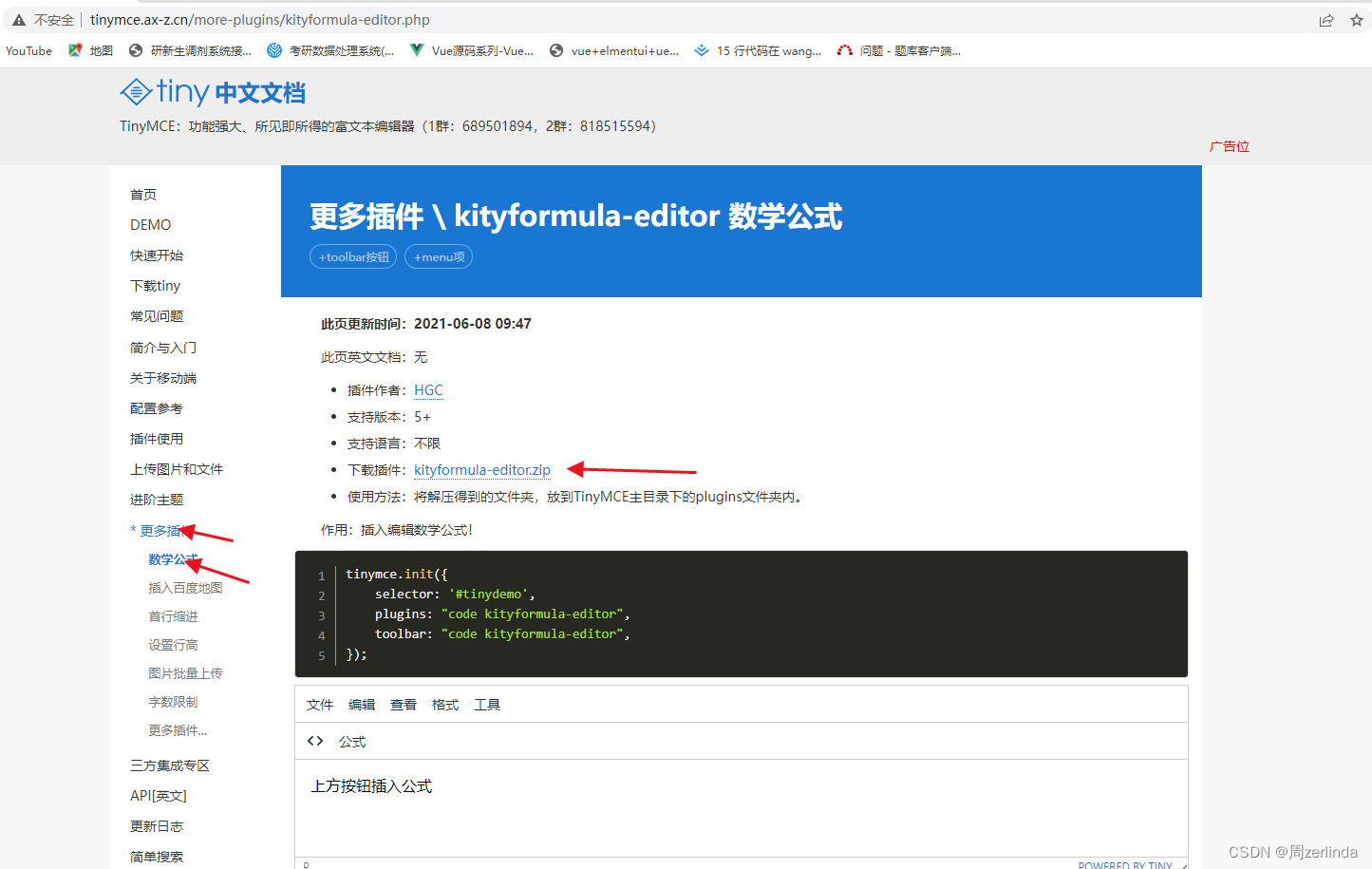This screenshot has height=869, width=1372.
Task: Click the bookmark star in the address bar
Action: (1357, 19)
